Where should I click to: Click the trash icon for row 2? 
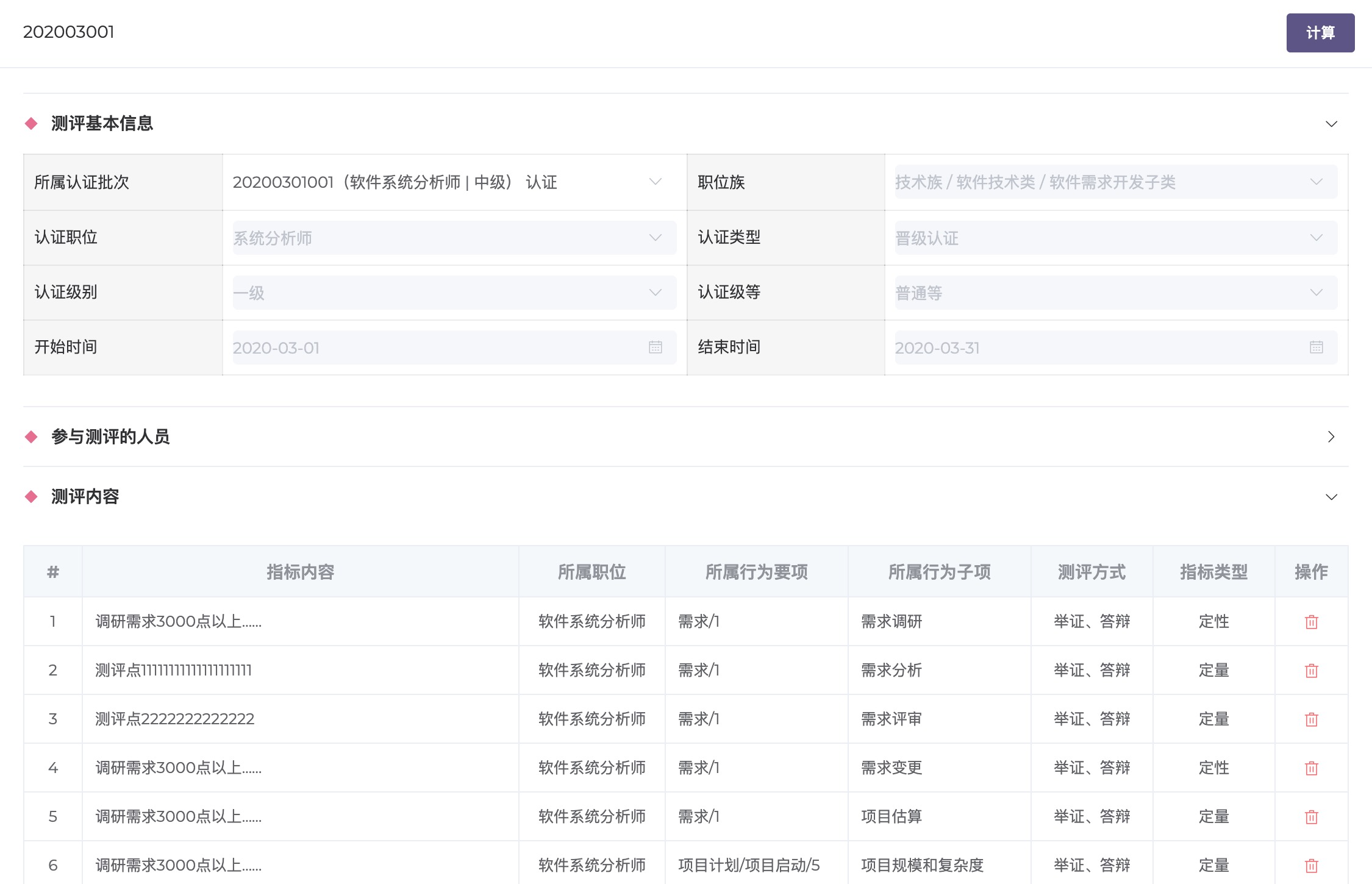pos(1311,671)
